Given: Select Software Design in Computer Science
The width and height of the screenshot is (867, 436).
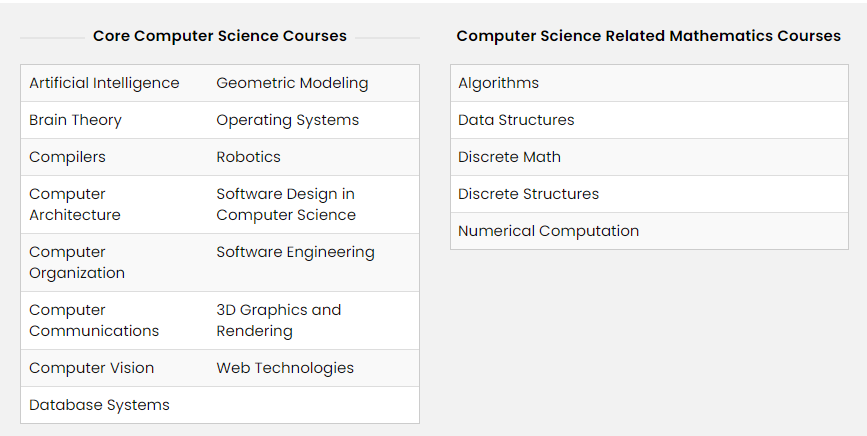Looking at the screenshot, I should [x=286, y=204].
